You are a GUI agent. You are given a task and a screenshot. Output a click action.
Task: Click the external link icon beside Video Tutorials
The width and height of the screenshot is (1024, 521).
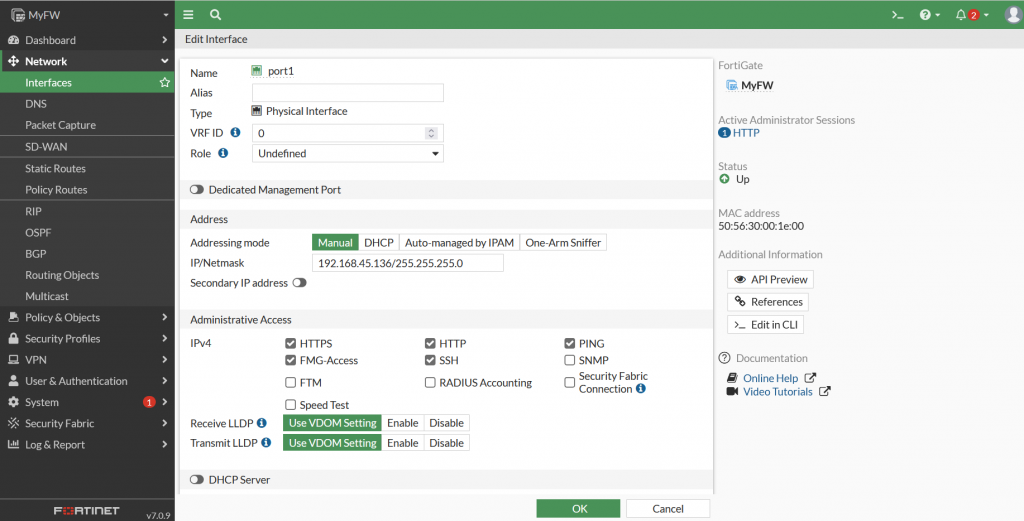pyautogui.click(x=825, y=392)
